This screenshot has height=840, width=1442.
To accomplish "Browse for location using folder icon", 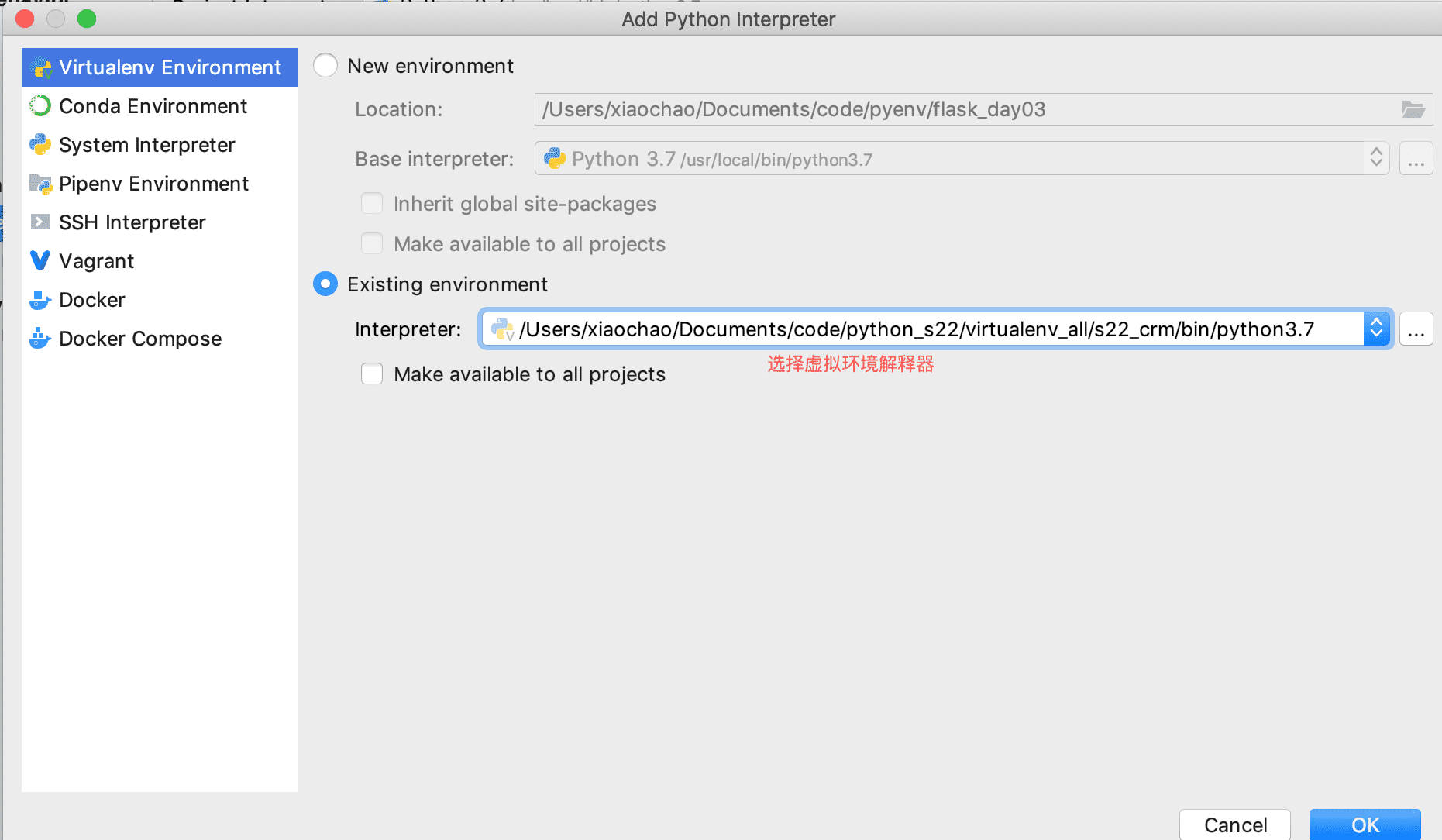I will [1413, 110].
